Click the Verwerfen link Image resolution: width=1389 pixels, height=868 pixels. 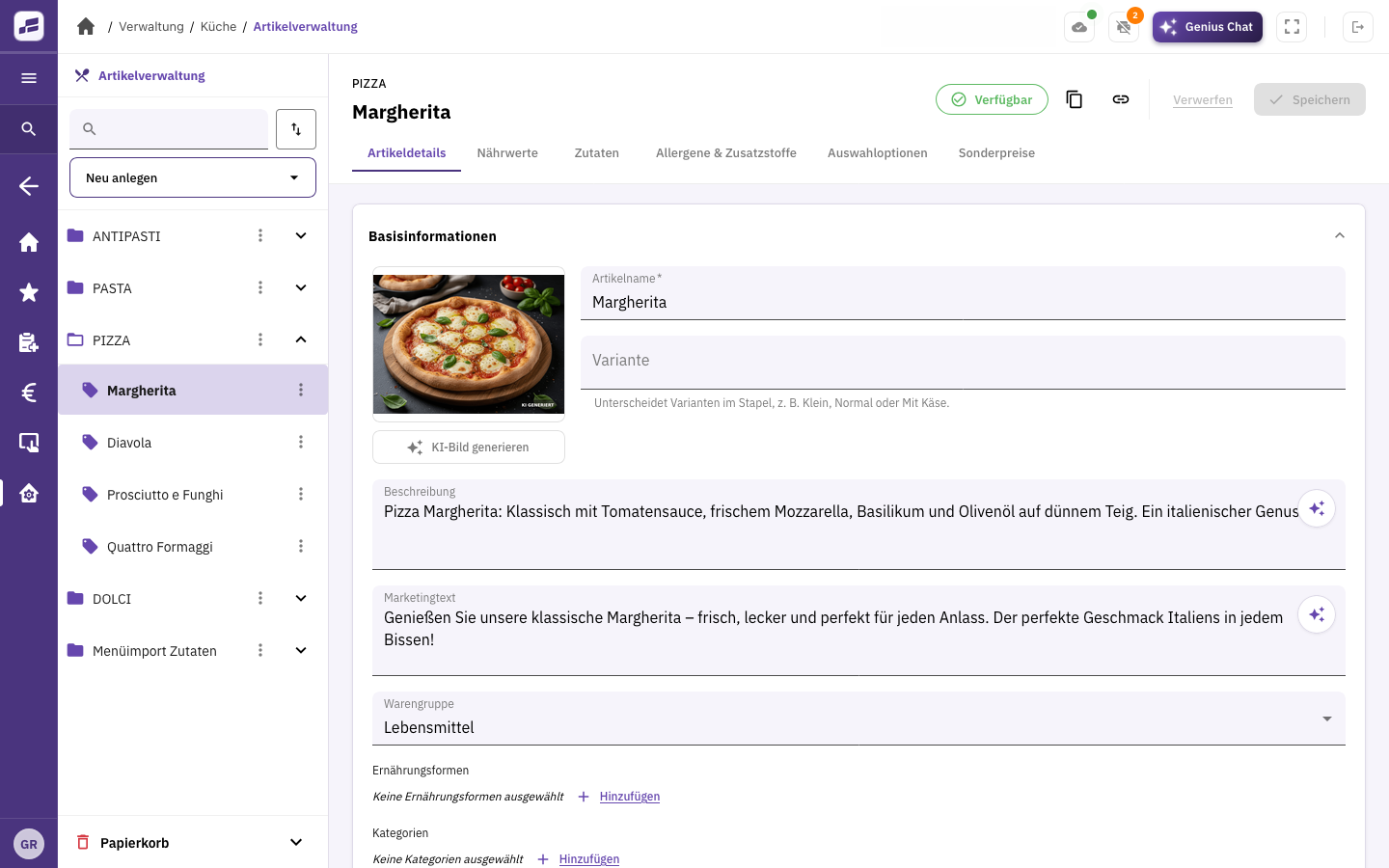(x=1203, y=99)
